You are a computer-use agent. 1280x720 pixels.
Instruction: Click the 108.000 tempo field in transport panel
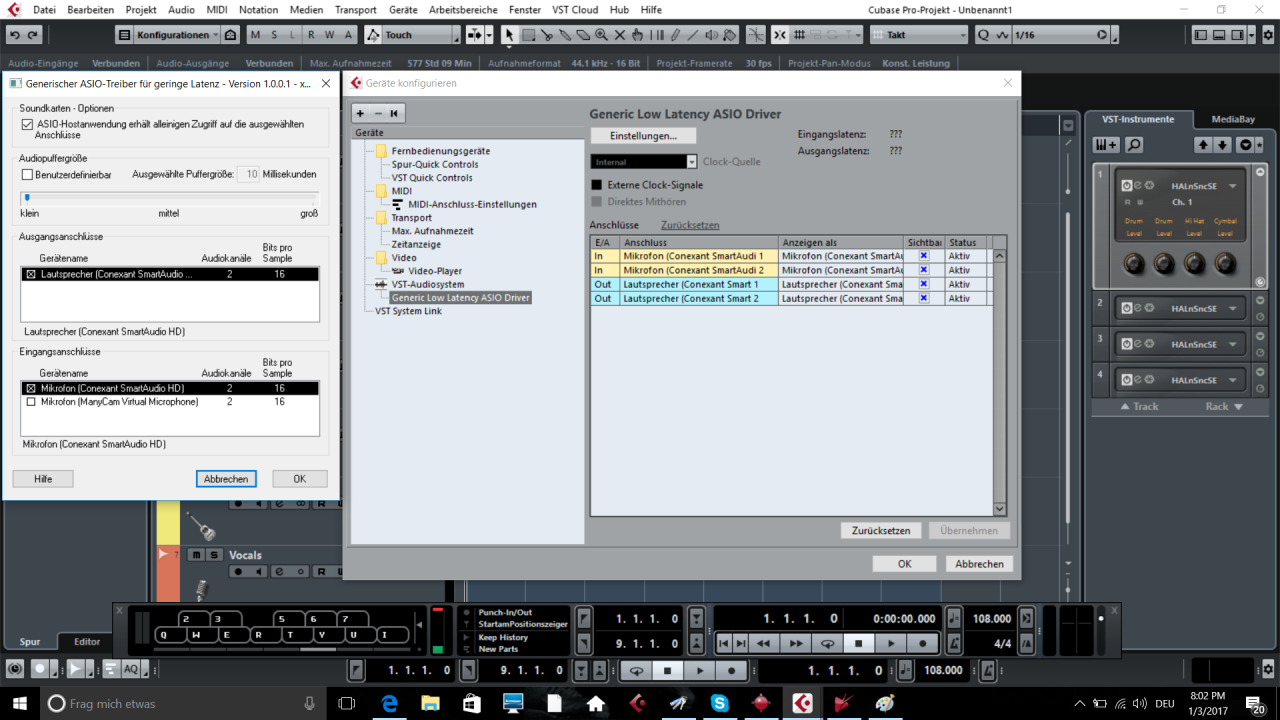(x=992, y=618)
